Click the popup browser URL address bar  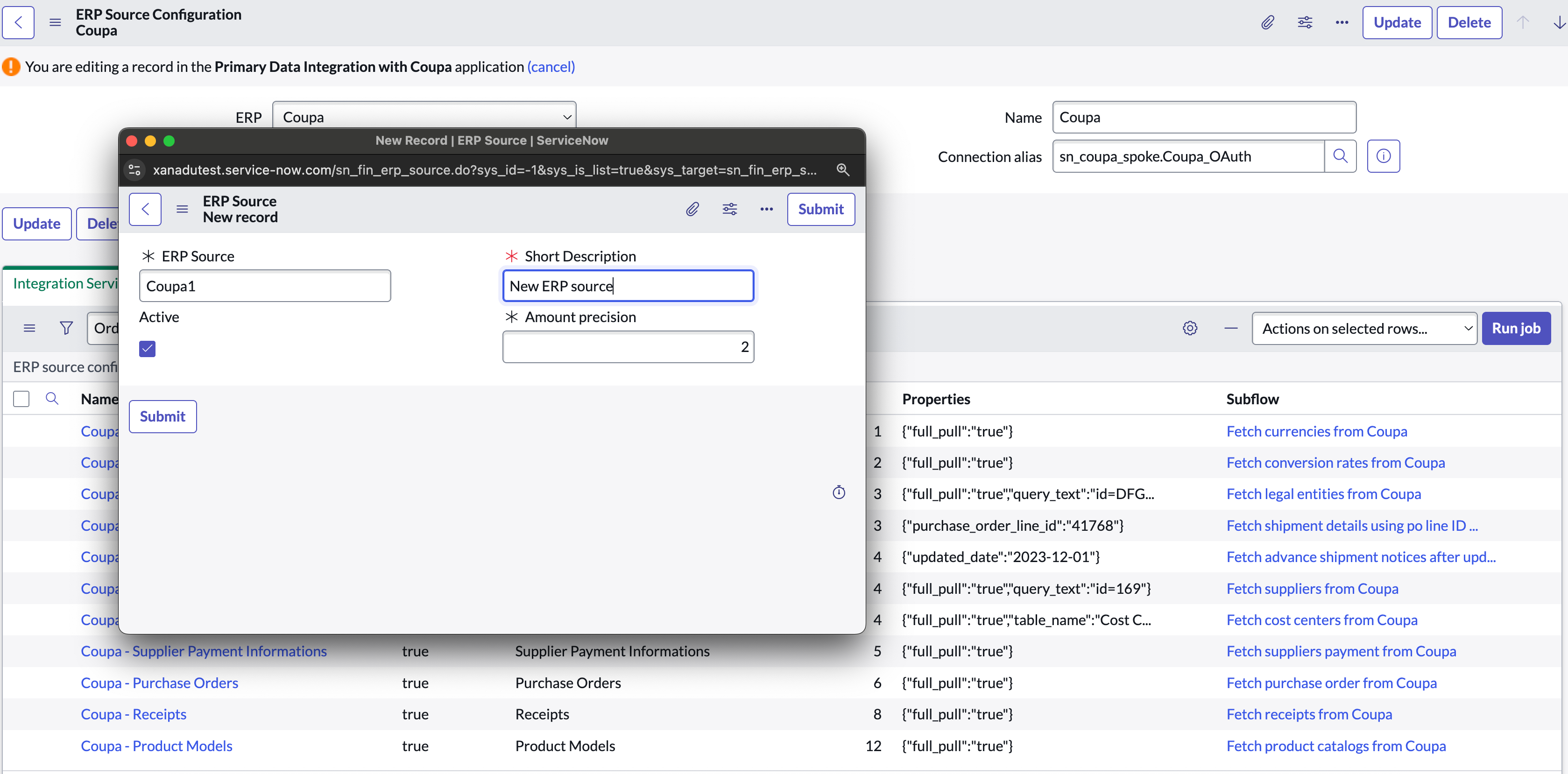(x=485, y=170)
